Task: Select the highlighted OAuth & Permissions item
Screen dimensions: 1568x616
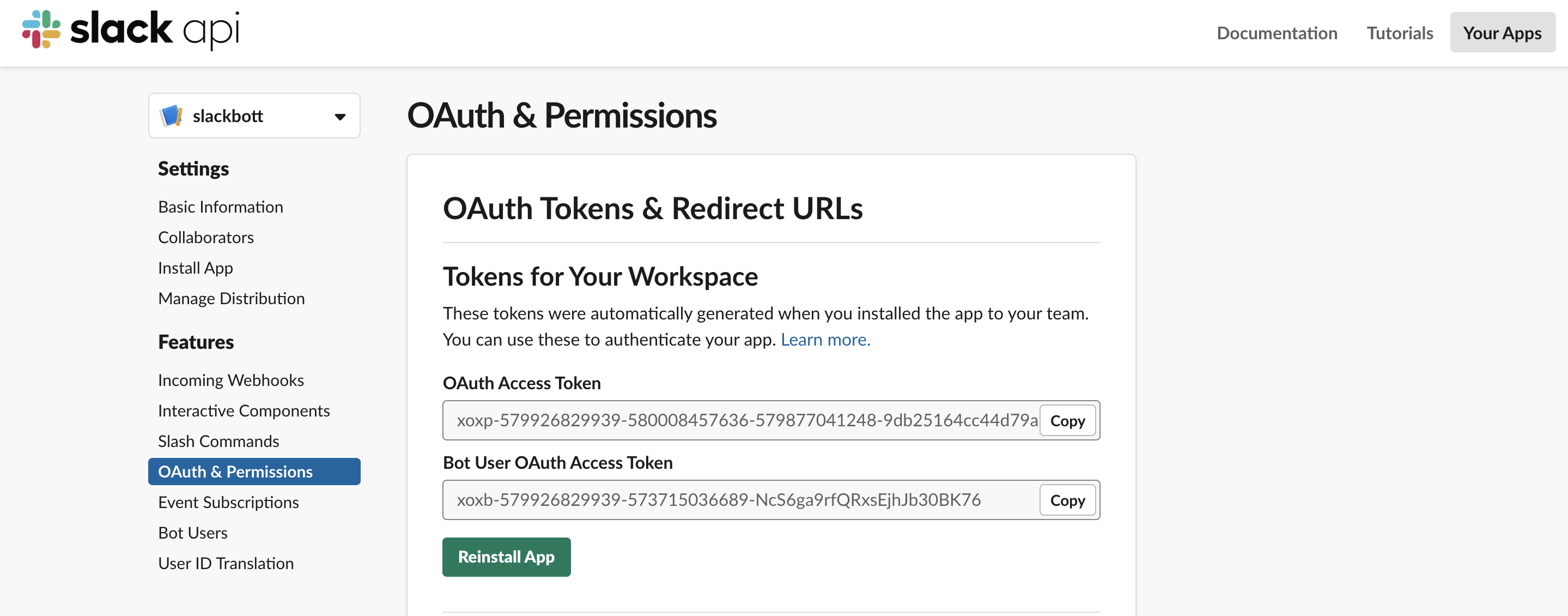Action: [254, 472]
